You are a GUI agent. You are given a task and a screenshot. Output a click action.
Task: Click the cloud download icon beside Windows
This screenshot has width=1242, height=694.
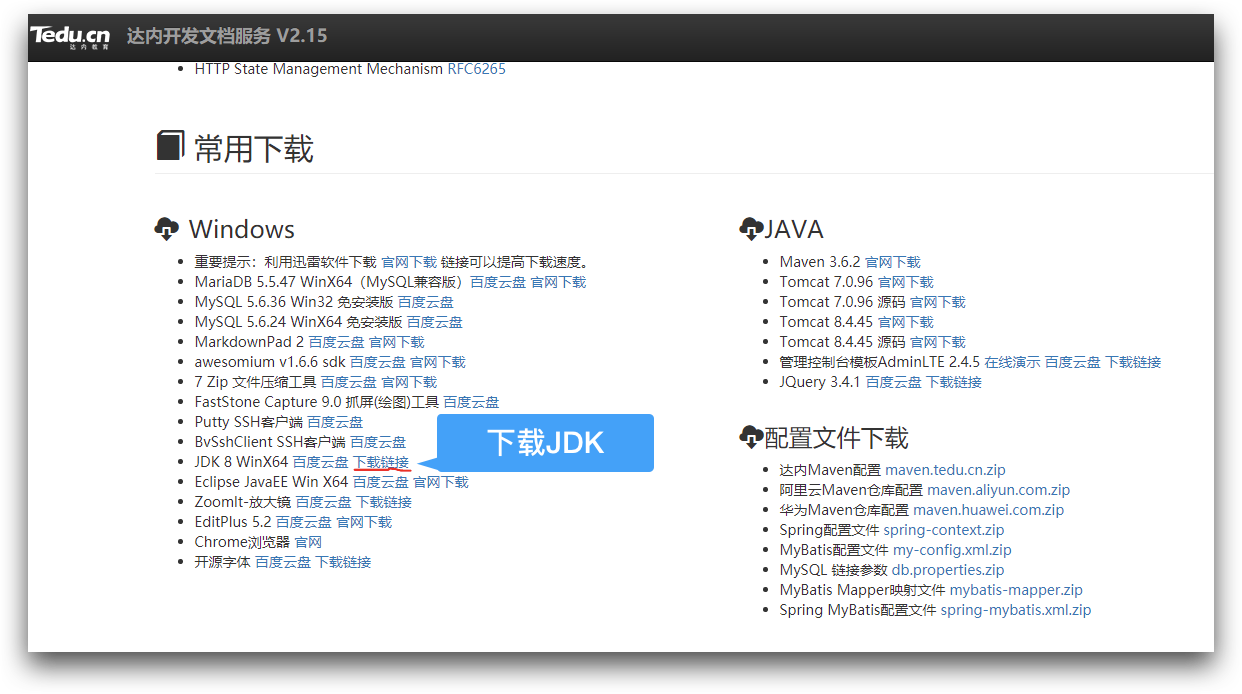167,229
